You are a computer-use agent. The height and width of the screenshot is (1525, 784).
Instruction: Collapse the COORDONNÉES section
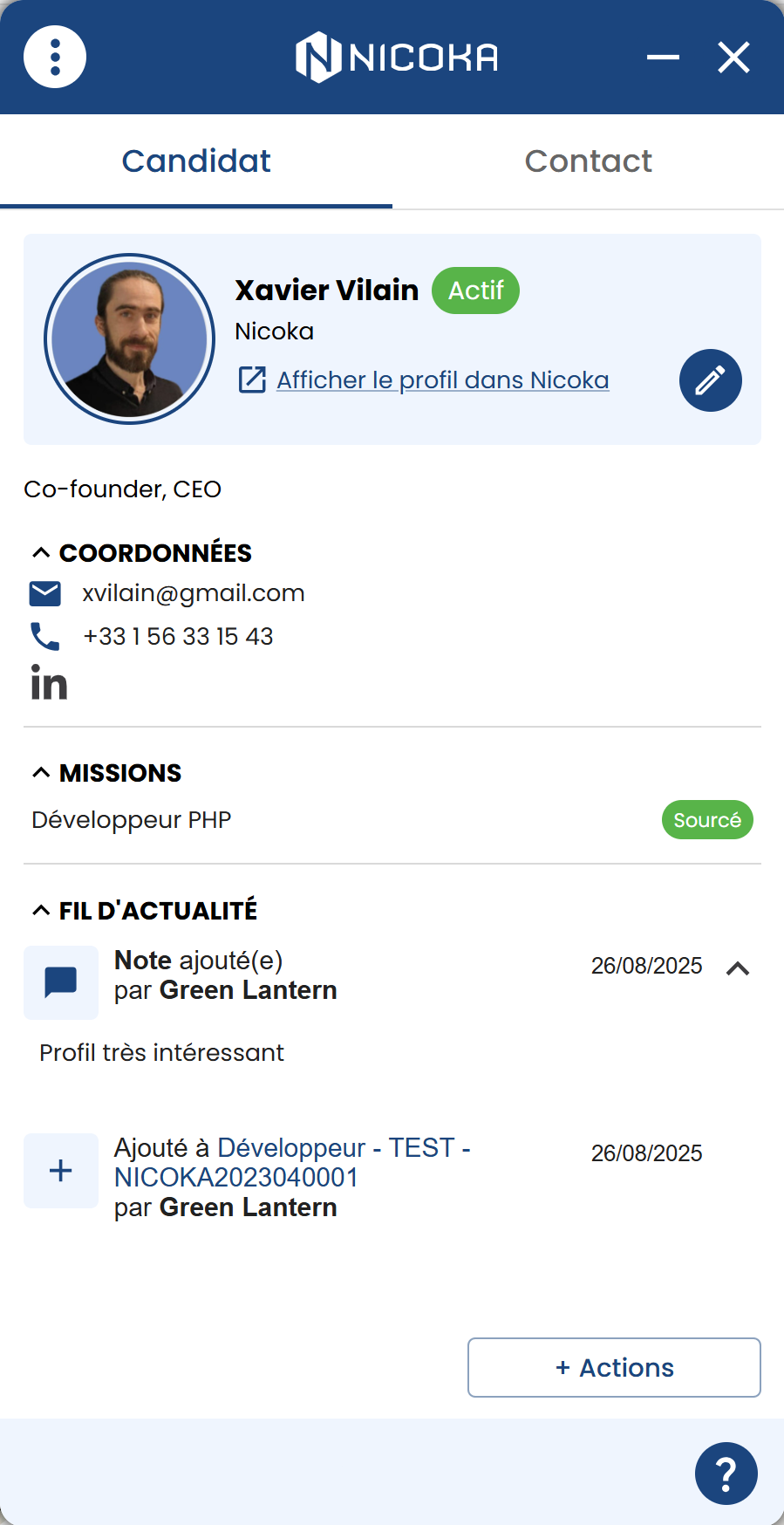click(41, 553)
